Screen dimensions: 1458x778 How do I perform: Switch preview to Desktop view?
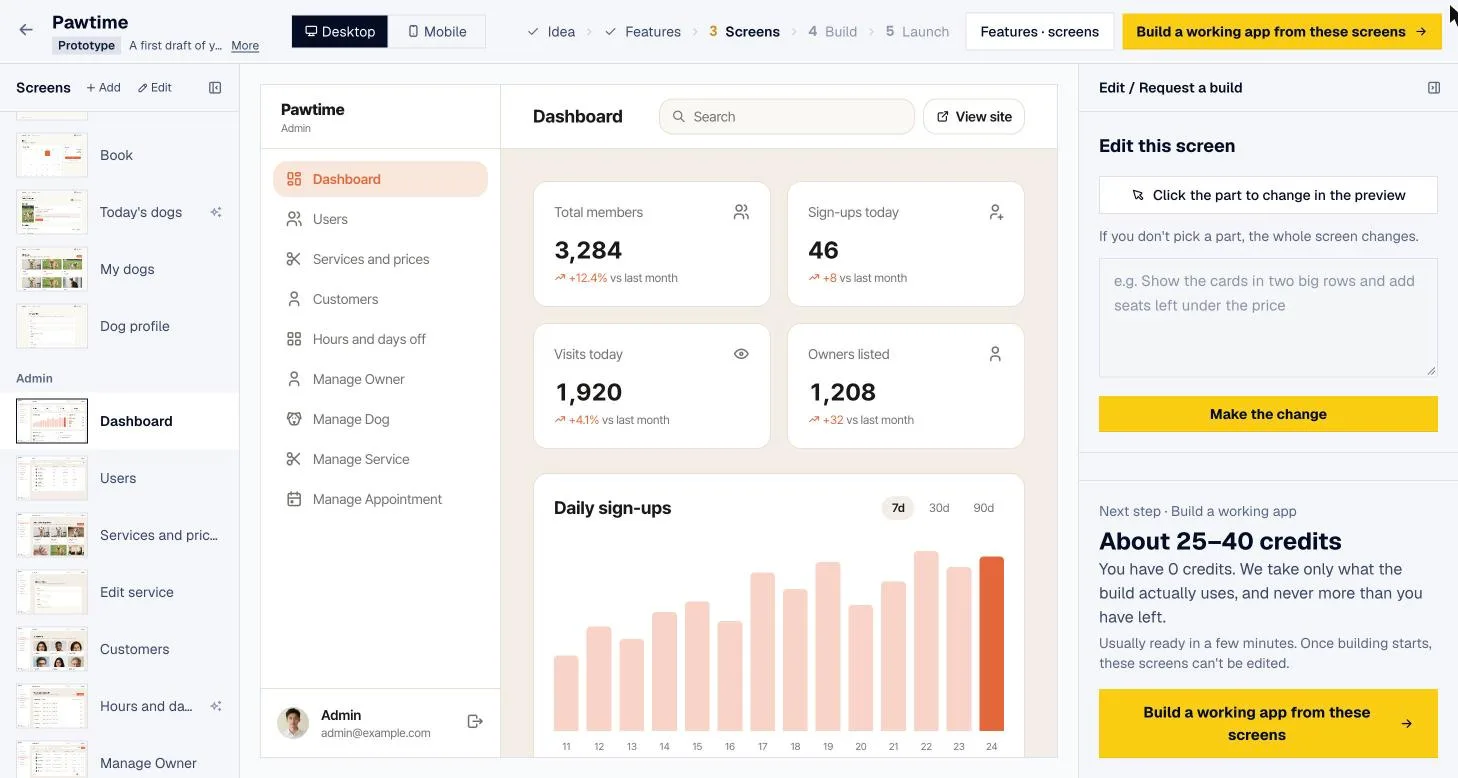(x=340, y=31)
